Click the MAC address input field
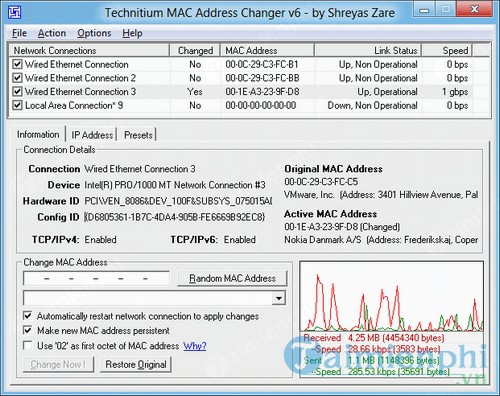 coord(96,278)
